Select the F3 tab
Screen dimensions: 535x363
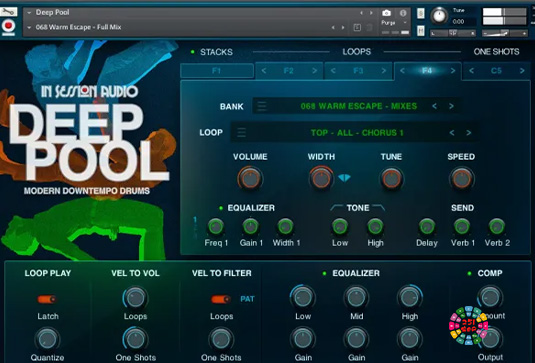(x=358, y=71)
